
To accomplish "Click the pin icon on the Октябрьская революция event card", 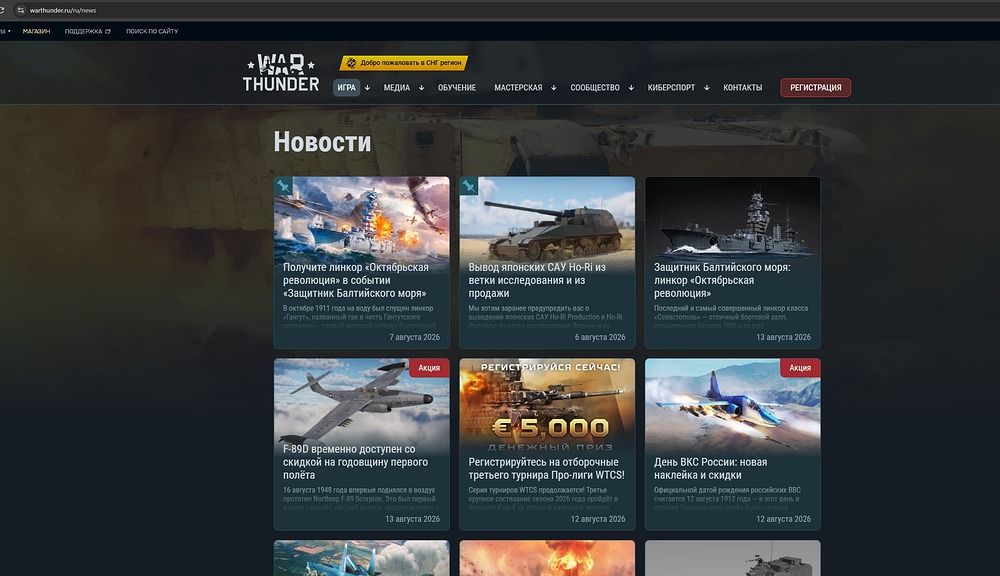I will tap(283, 186).
